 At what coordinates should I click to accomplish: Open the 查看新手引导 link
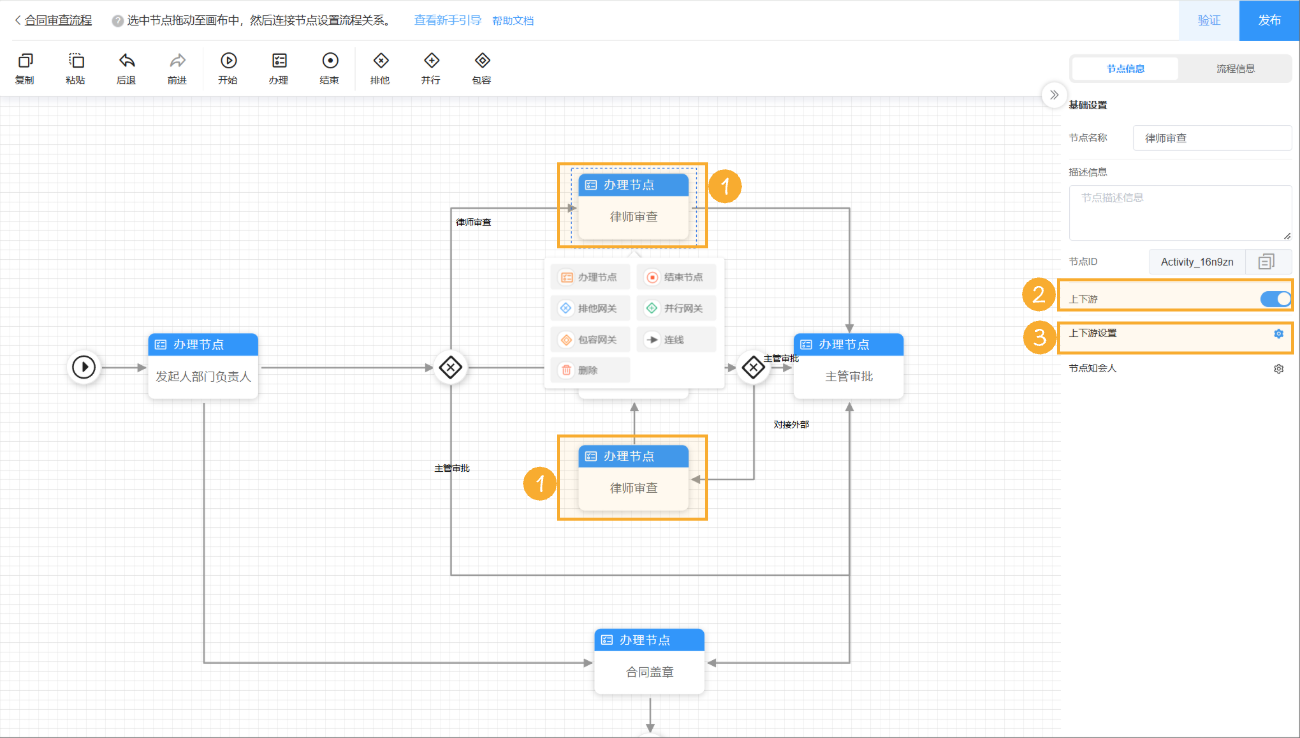click(447, 20)
